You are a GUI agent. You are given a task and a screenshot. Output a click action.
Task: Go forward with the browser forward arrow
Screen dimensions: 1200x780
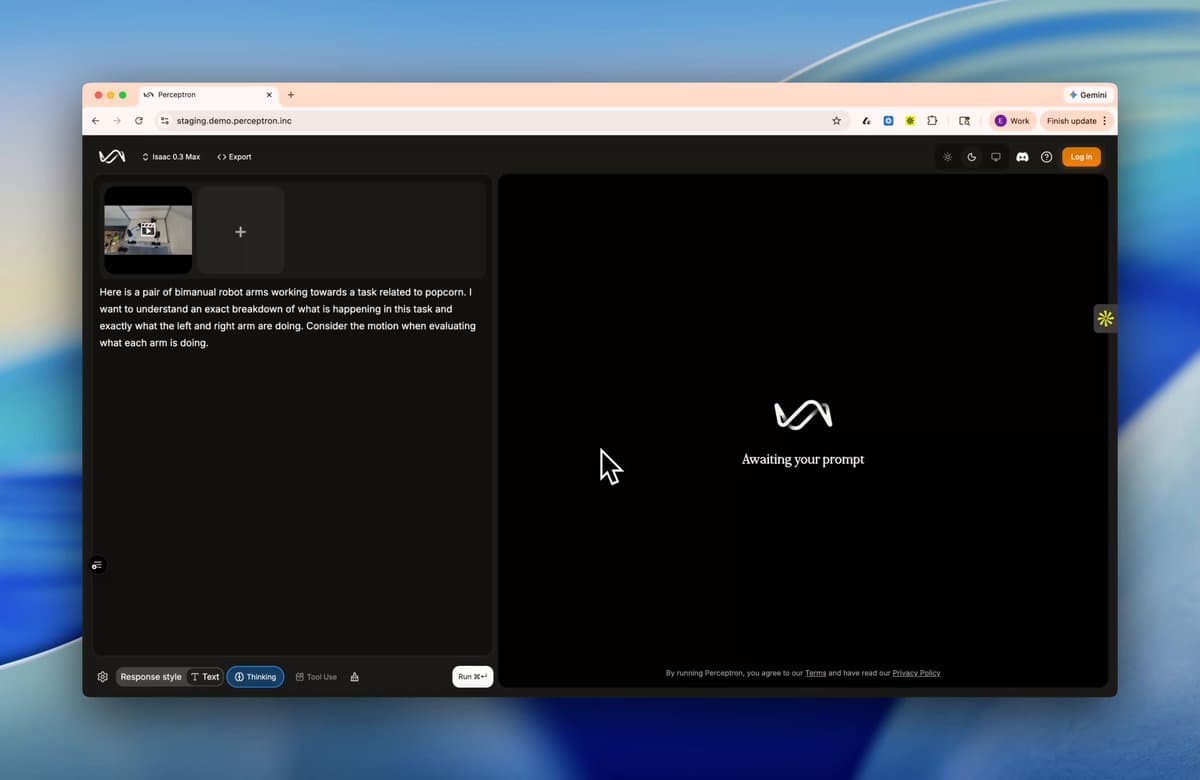tap(117, 120)
